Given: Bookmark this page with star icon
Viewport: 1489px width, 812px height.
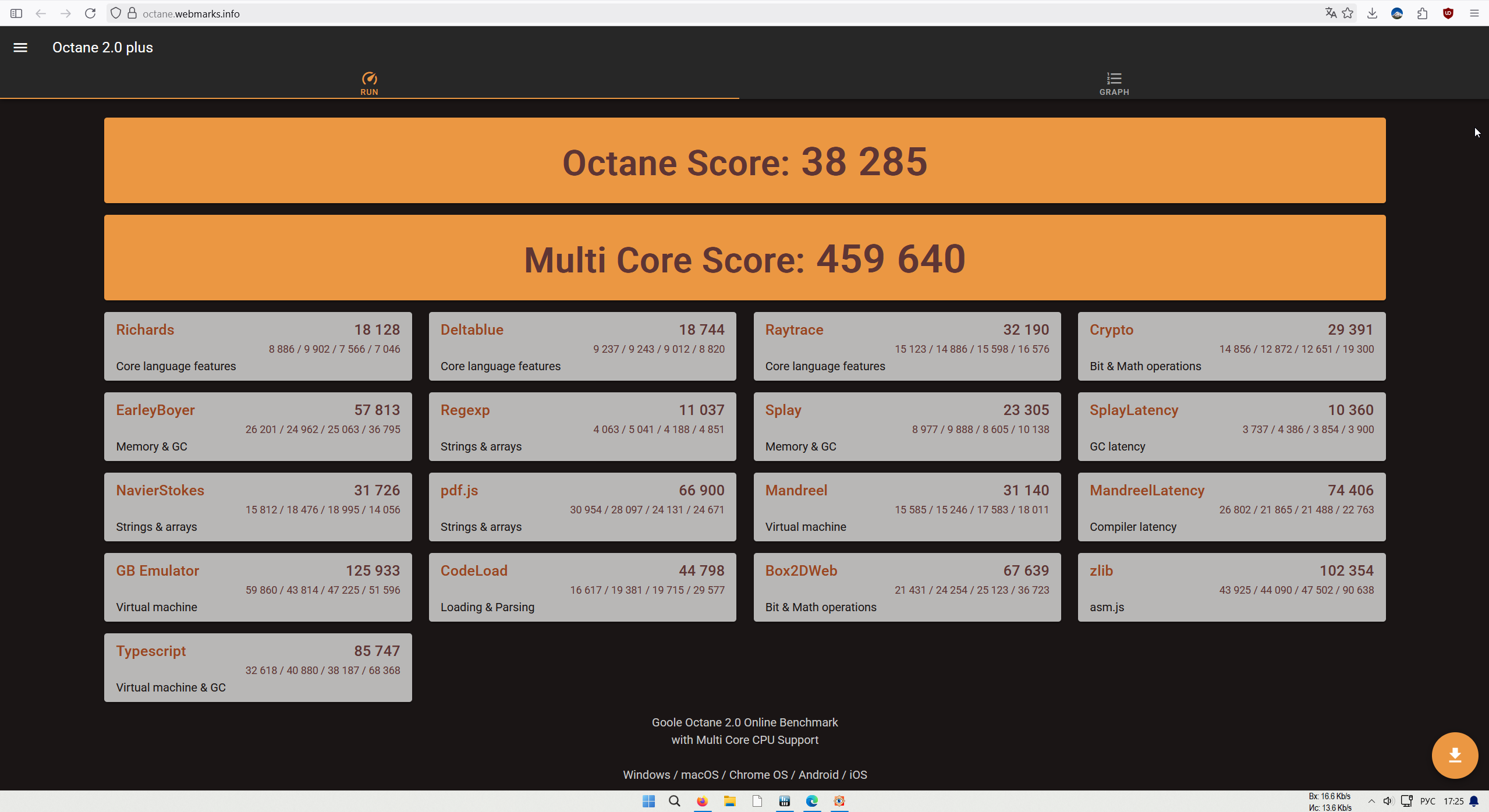Looking at the screenshot, I should pos(1348,13).
